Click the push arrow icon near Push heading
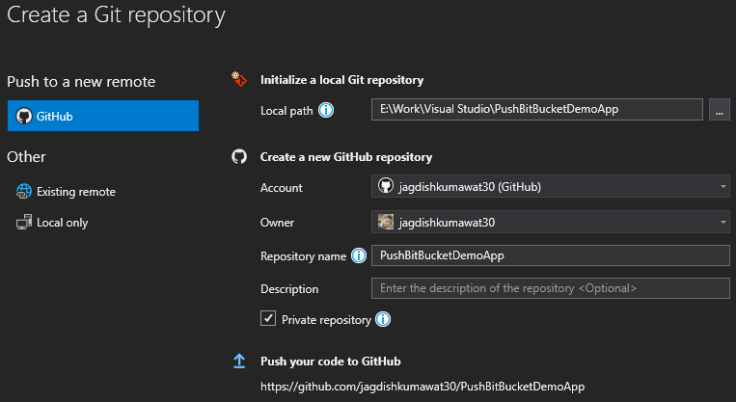 (239, 361)
